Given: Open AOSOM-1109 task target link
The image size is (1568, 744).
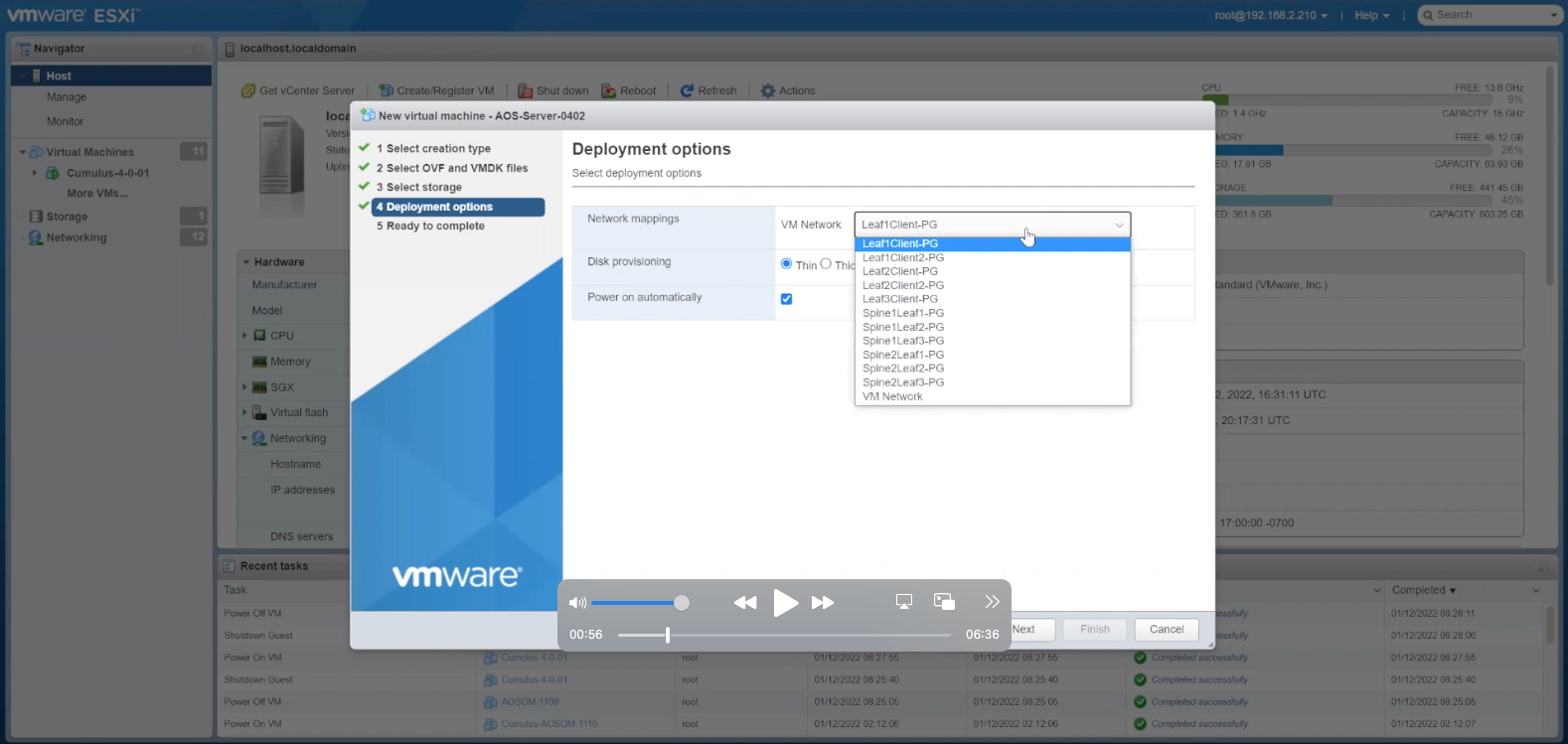Looking at the screenshot, I should coord(530,701).
